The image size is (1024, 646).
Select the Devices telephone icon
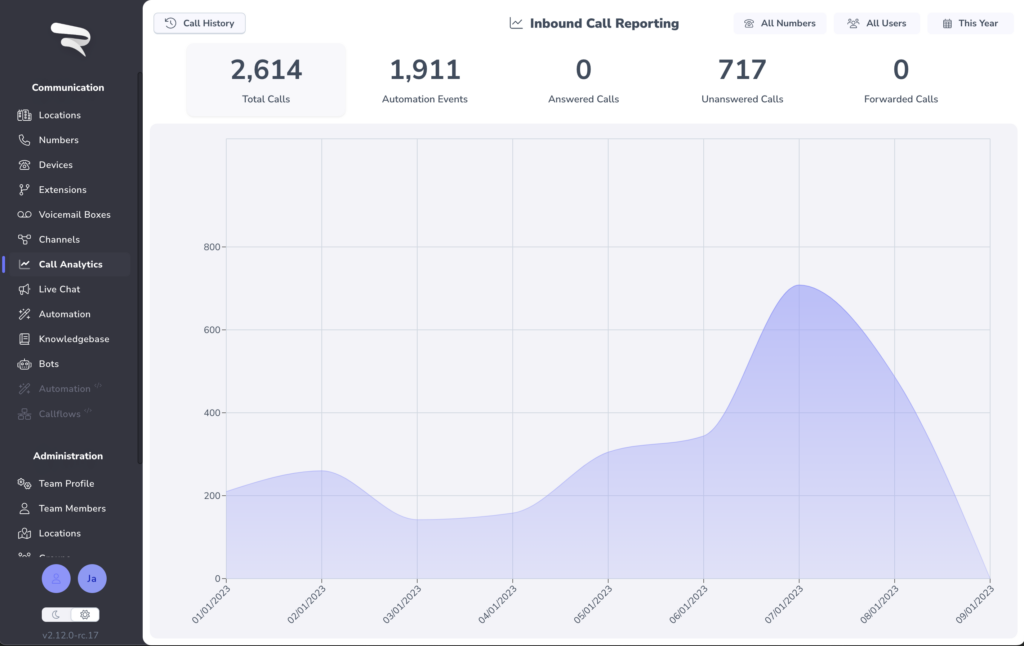(x=24, y=165)
